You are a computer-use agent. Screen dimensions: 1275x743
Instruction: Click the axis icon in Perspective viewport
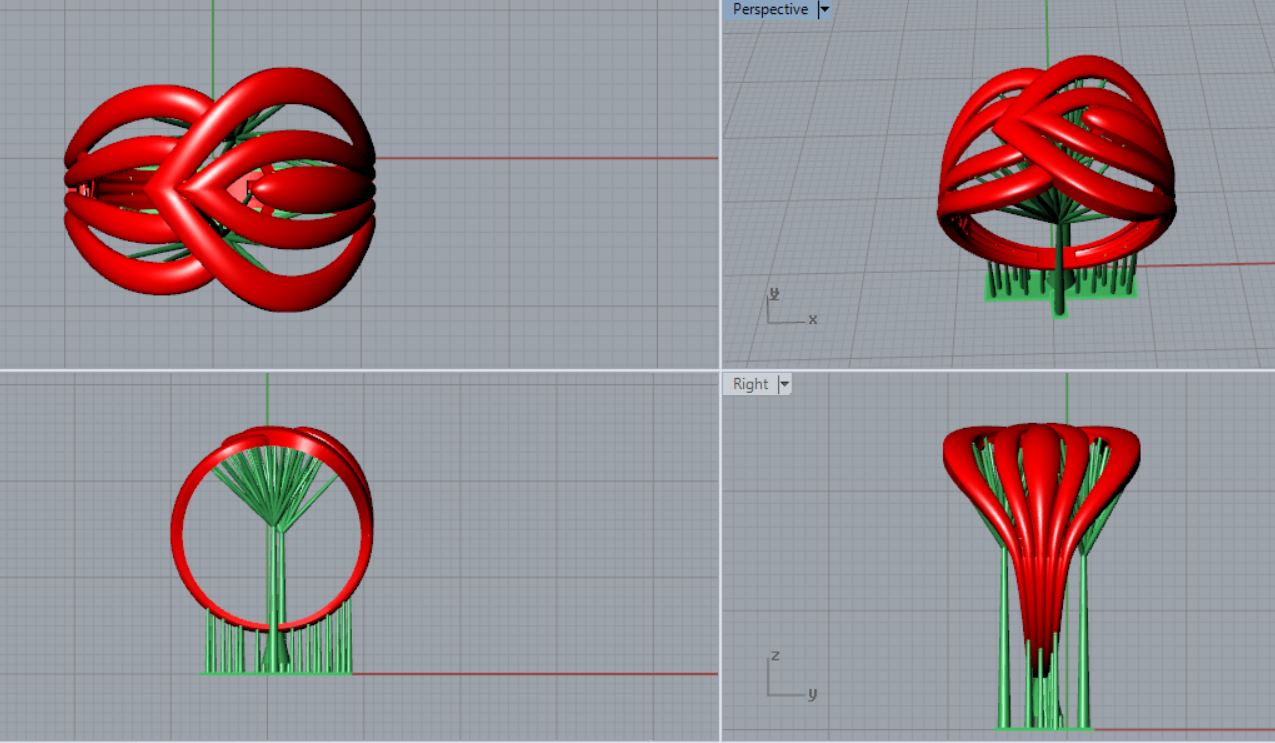787,309
